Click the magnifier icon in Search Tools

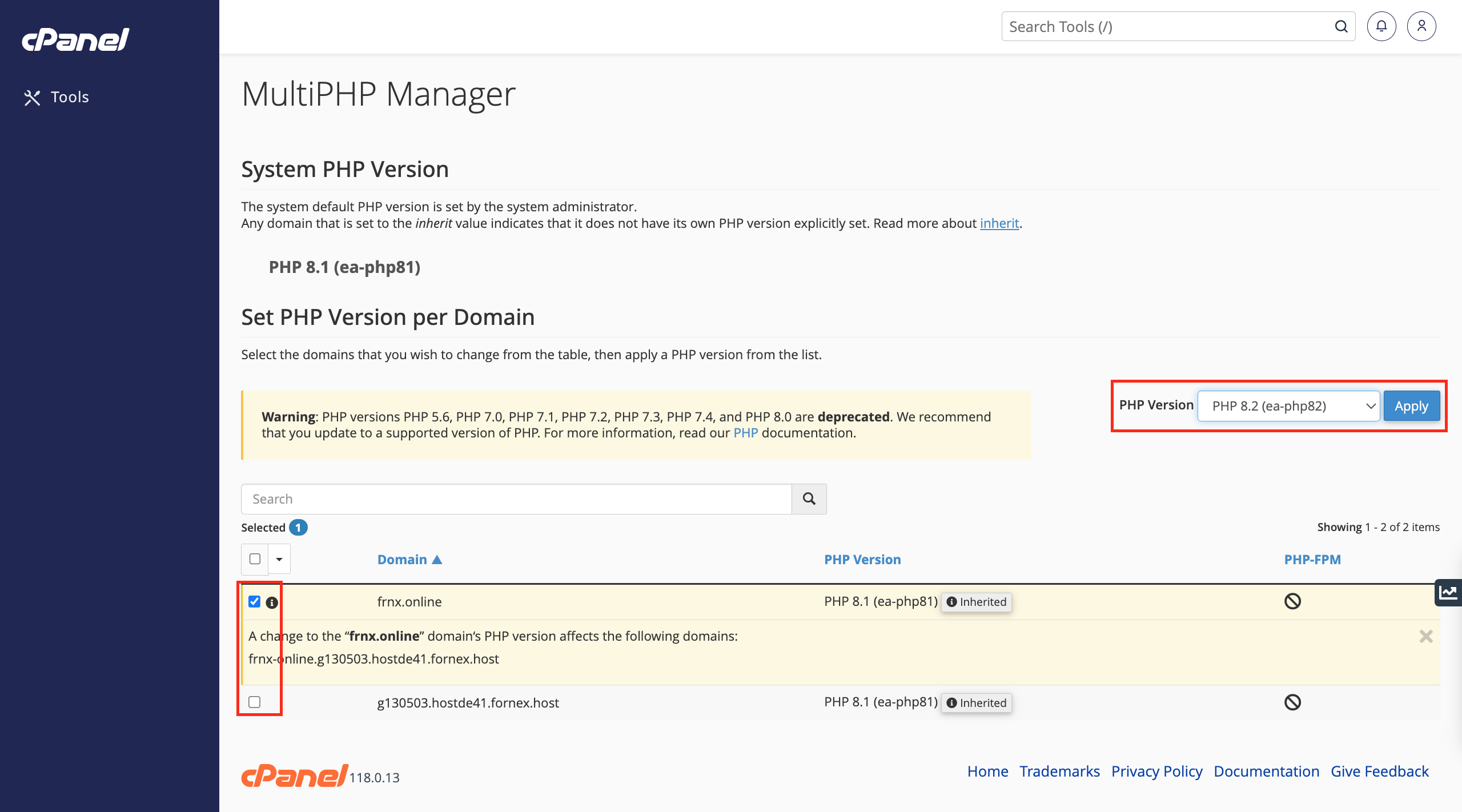coord(1341,27)
